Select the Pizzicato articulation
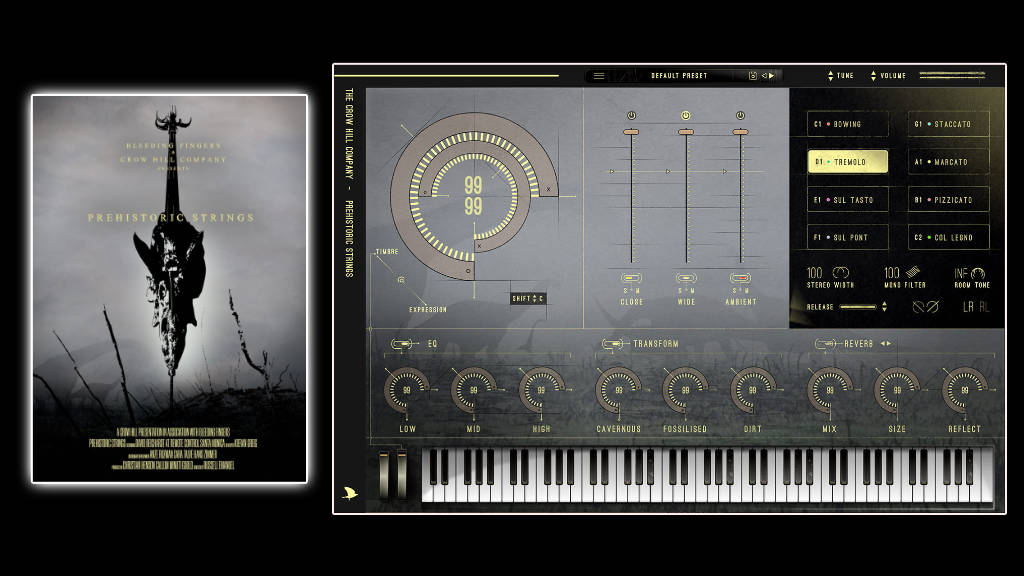Viewport: 1024px width, 576px height. [948, 200]
